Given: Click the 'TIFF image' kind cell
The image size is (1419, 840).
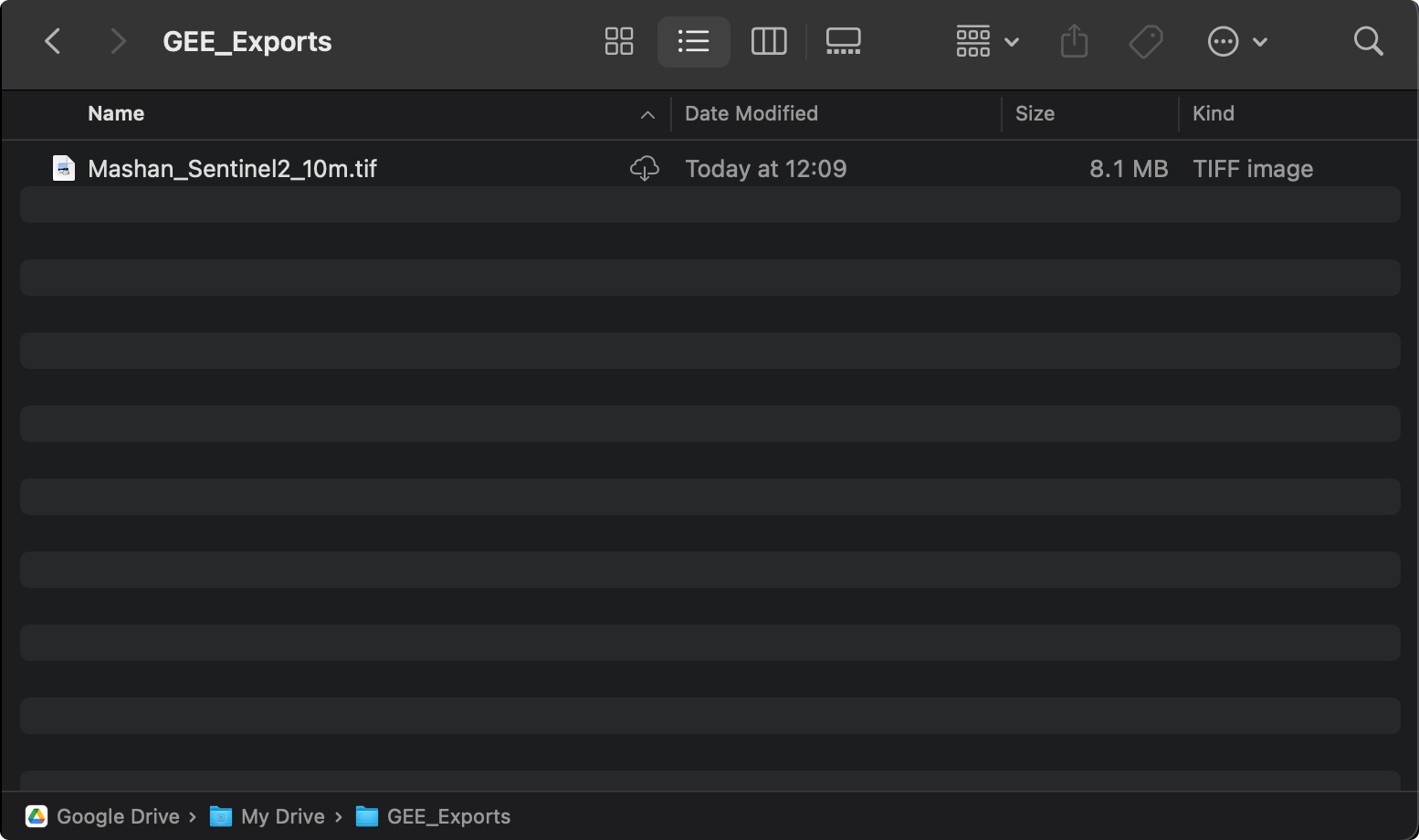Looking at the screenshot, I should pos(1253,169).
